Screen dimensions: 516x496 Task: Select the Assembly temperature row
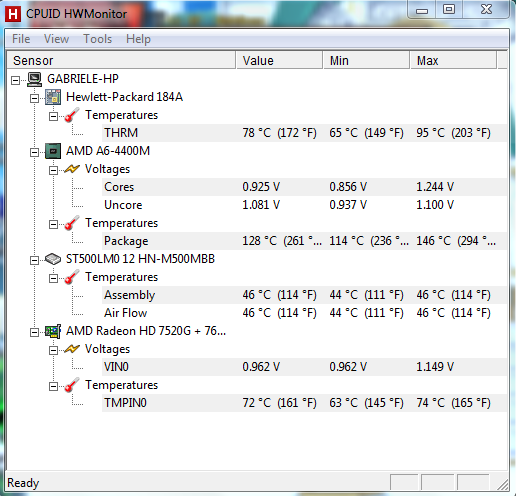coord(304,295)
